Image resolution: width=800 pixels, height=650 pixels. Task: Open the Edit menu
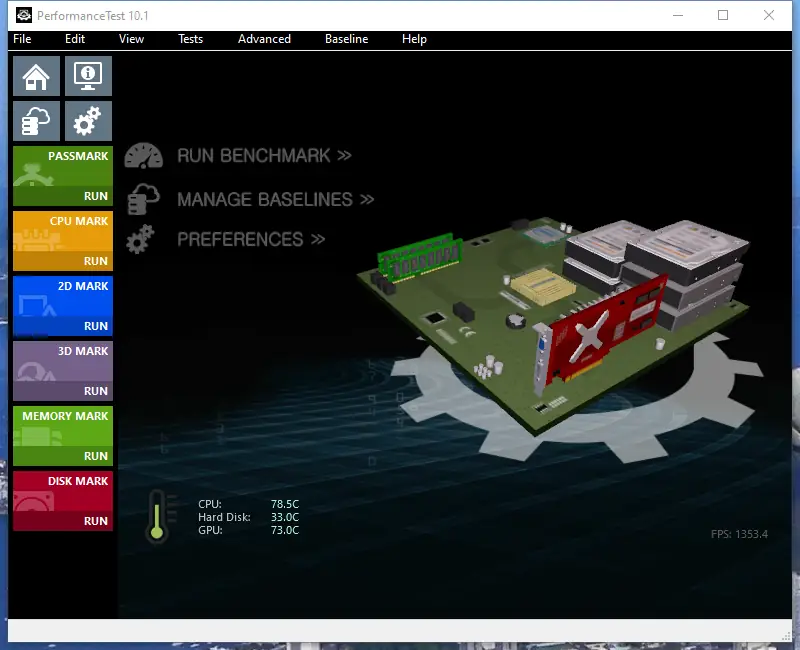pos(74,39)
